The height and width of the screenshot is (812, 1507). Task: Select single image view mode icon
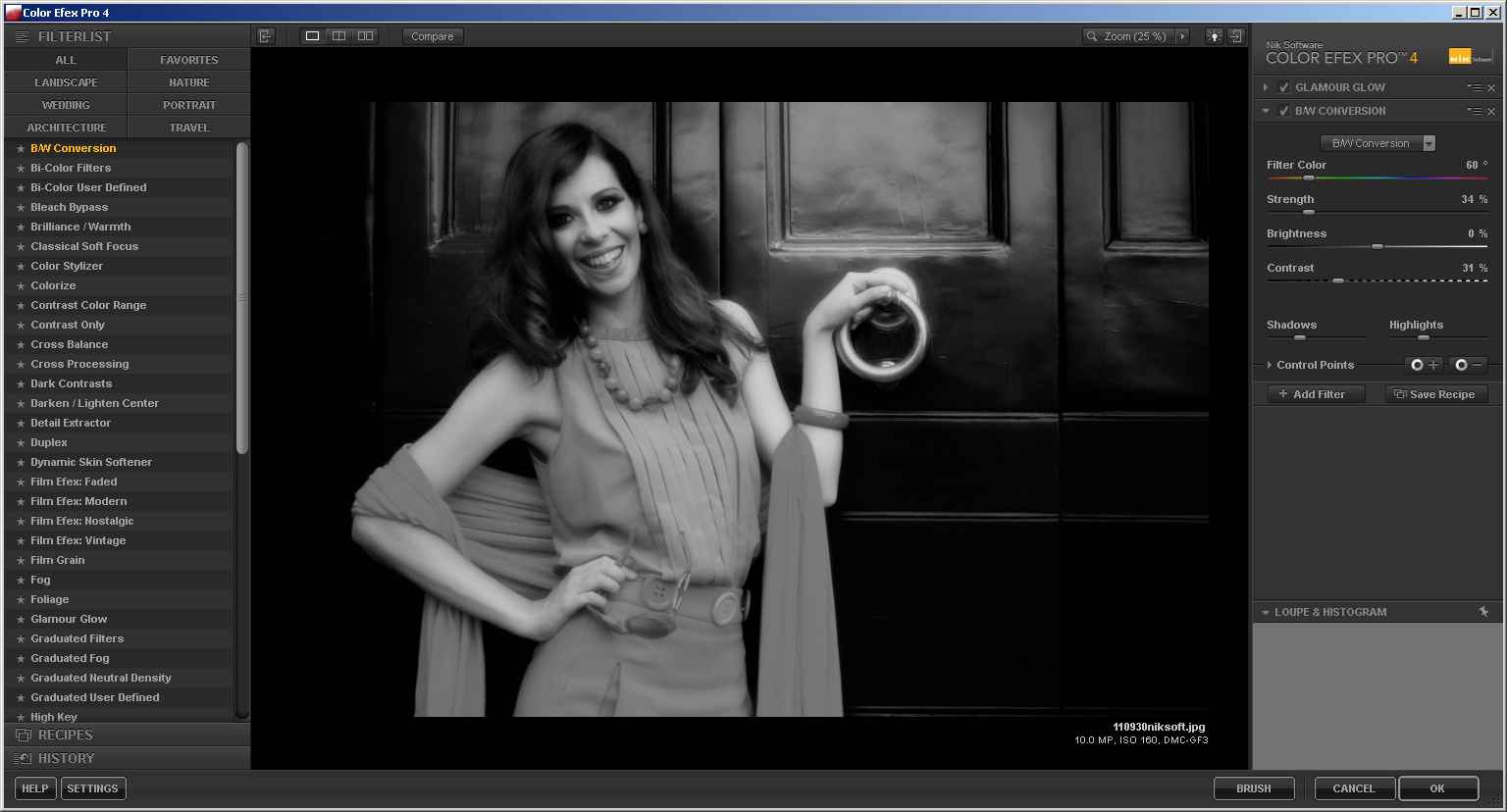click(312, 36)
